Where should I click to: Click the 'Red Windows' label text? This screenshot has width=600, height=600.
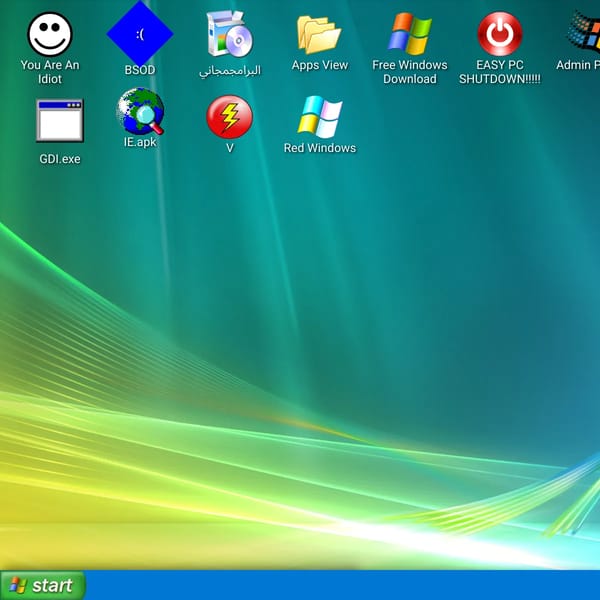(x=320, y=148)
